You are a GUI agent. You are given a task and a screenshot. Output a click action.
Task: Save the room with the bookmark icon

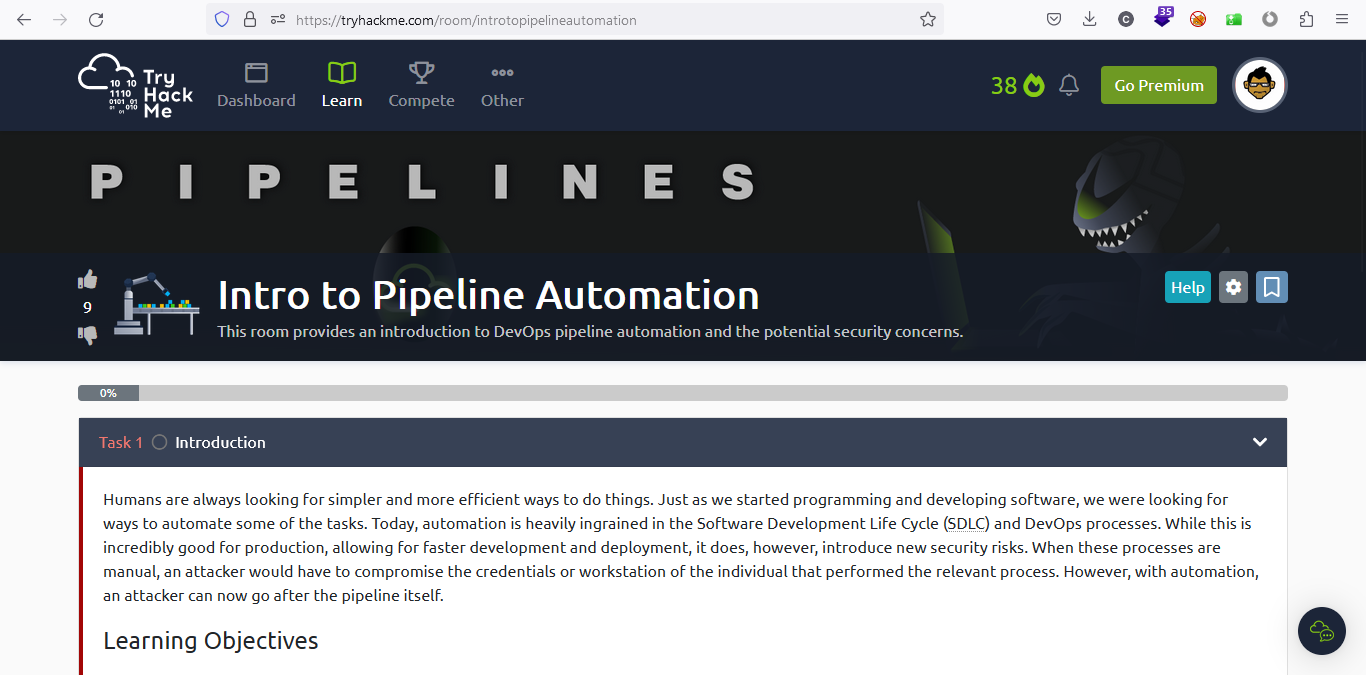coord(1271,287)
